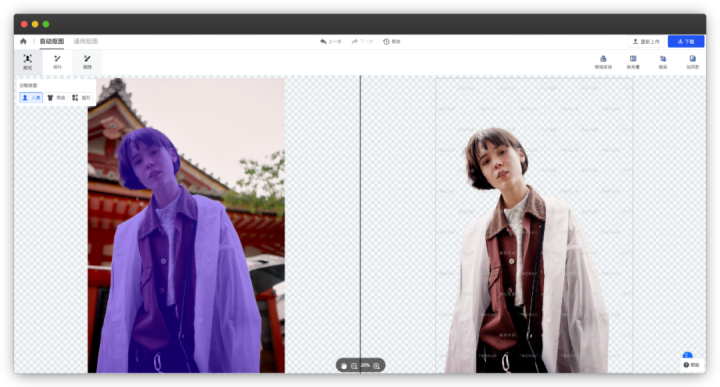Viewport: 720px width, 387px height.
Task: Click the 20% zoom level value
Action: pos(365,365)
